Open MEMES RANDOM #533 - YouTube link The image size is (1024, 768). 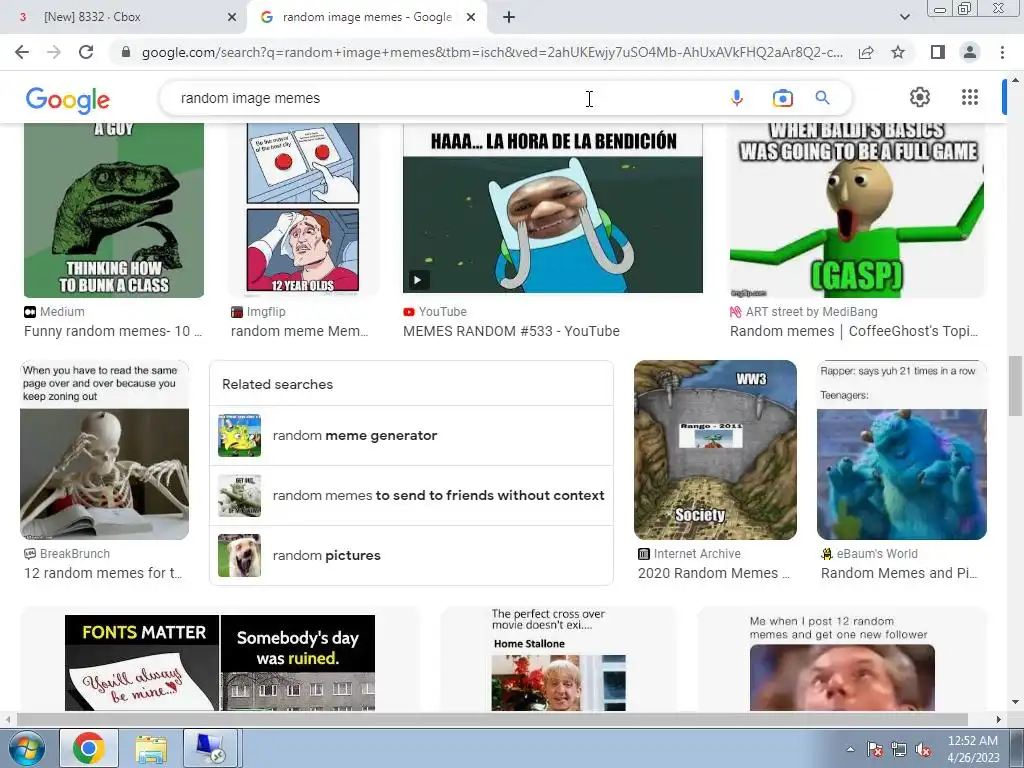[x=511, y=331]
